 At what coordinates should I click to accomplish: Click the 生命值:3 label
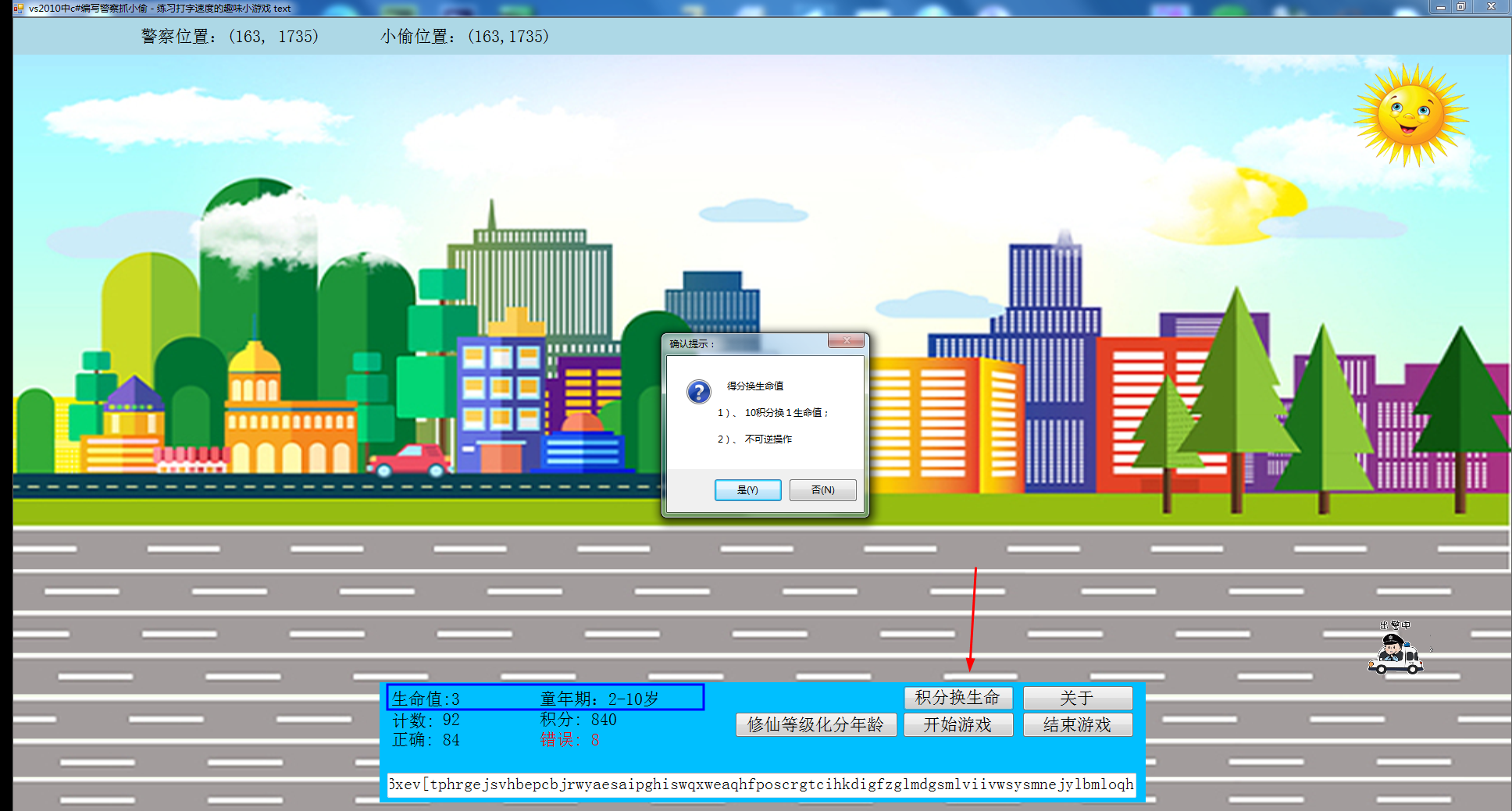[426, 699]
